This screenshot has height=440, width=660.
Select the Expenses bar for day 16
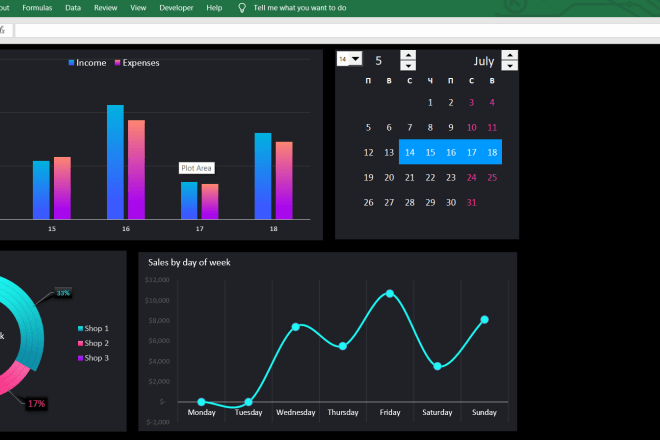point(136,170)
